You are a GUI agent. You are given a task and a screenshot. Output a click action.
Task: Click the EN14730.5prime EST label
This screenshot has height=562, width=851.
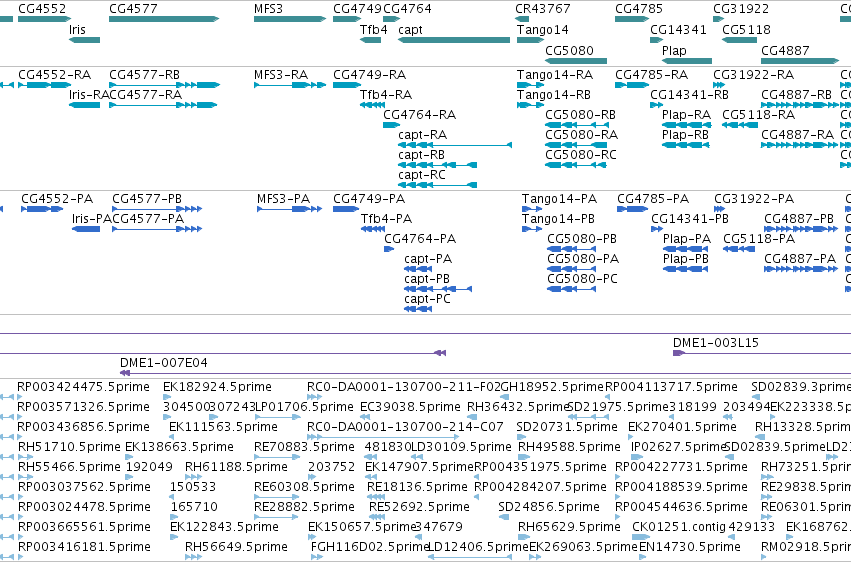click(x=689, y=547)
